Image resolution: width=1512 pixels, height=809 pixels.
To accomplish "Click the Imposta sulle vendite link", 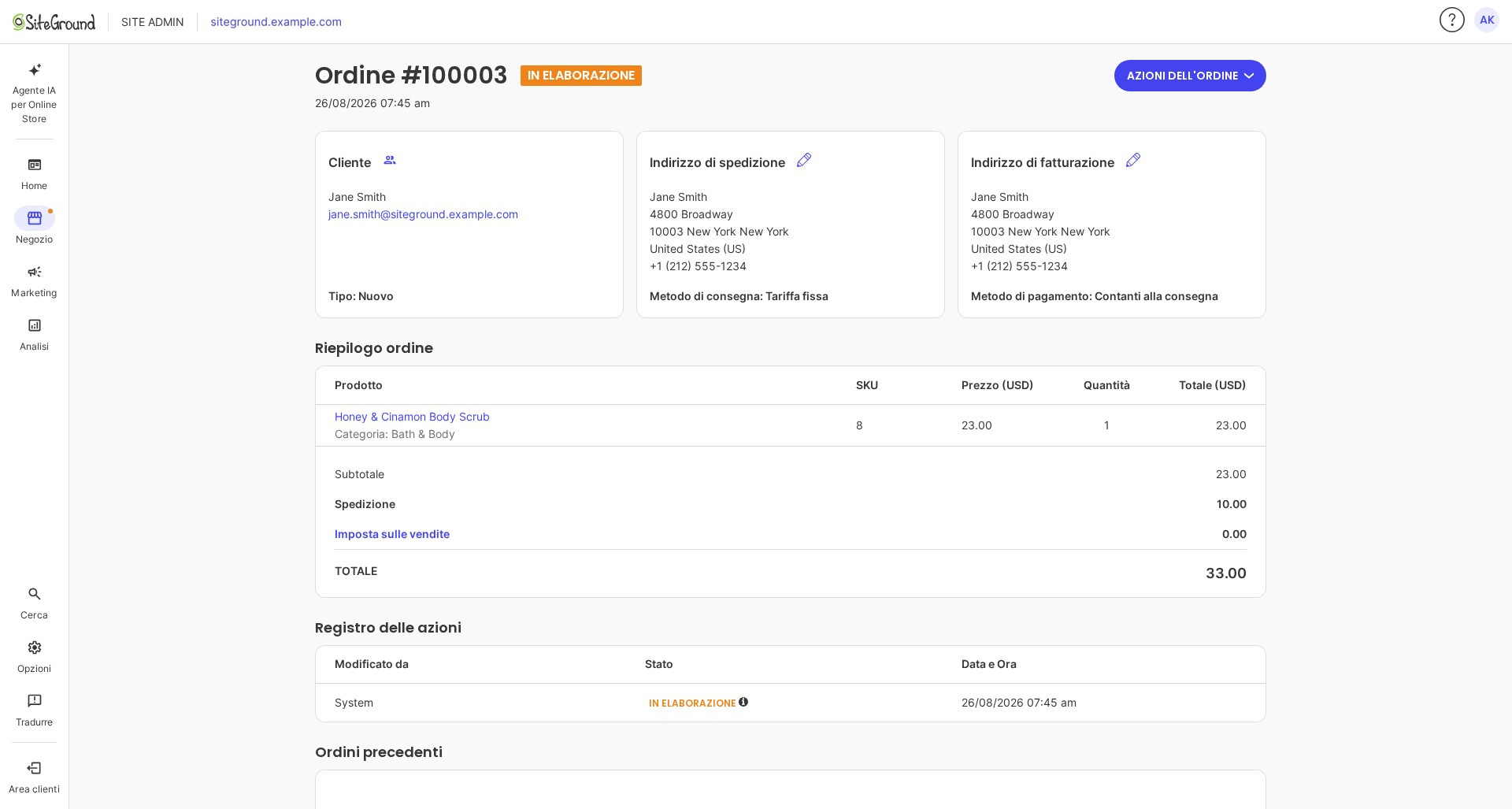I will [x=392, y=534].
